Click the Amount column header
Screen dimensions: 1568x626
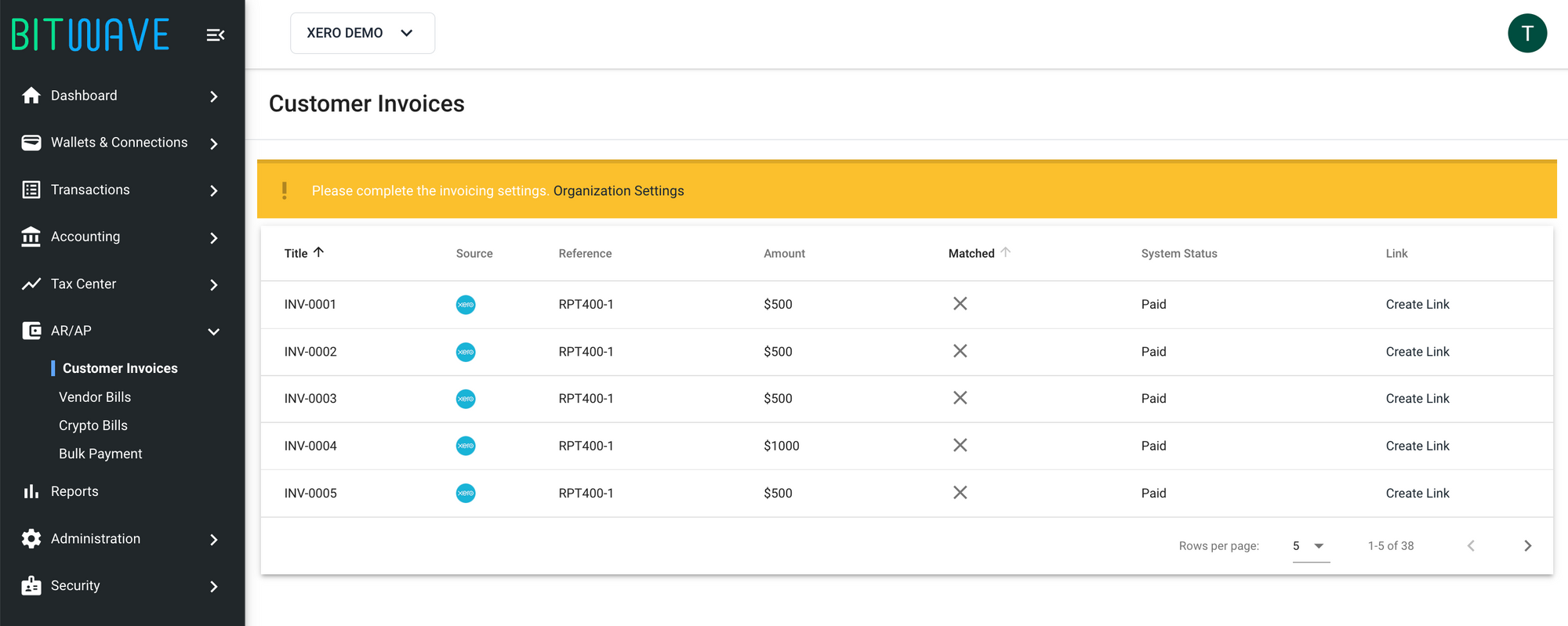[784, 253]
